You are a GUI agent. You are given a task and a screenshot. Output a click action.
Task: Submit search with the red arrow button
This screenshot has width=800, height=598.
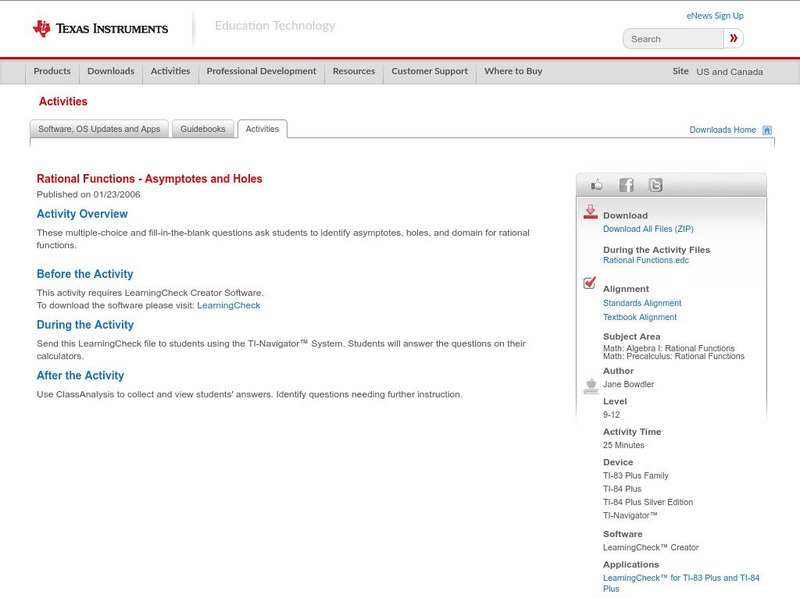[x=734, y=39]
